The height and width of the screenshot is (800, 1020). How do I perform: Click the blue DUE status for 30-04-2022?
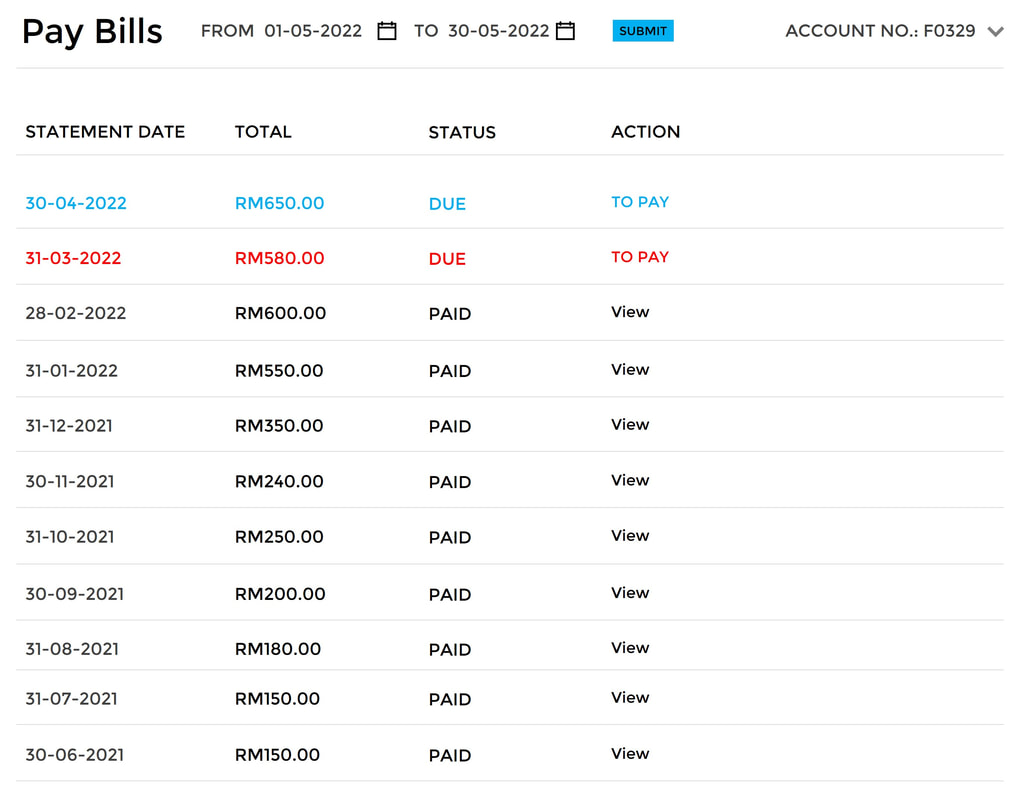[447, 204]
